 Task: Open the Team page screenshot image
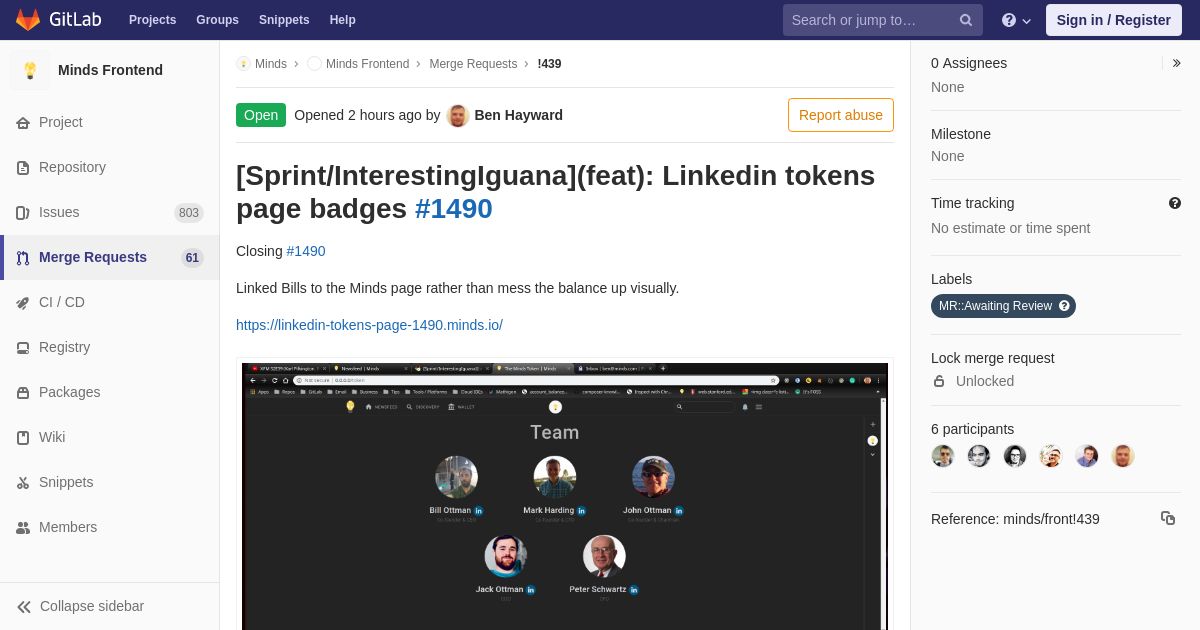click(x=565, y=496)
